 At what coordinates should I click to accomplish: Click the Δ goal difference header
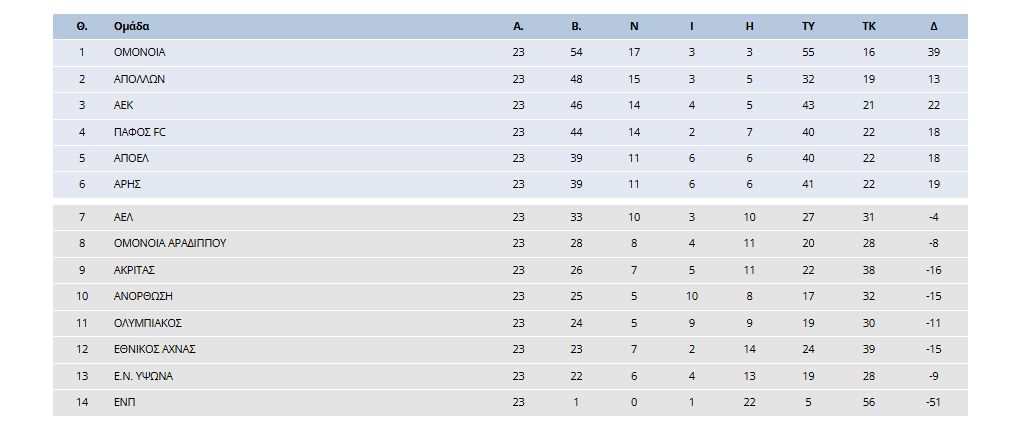[933, 26]
